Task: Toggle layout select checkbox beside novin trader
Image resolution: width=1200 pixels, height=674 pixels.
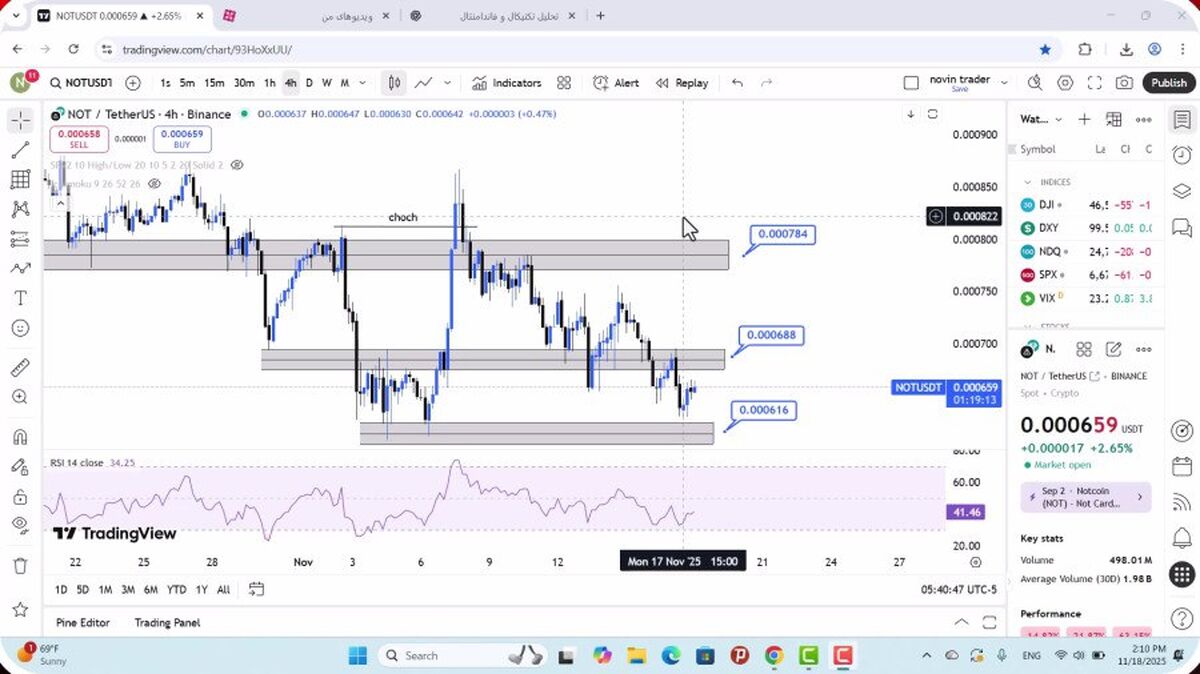Action: point(911,83)
